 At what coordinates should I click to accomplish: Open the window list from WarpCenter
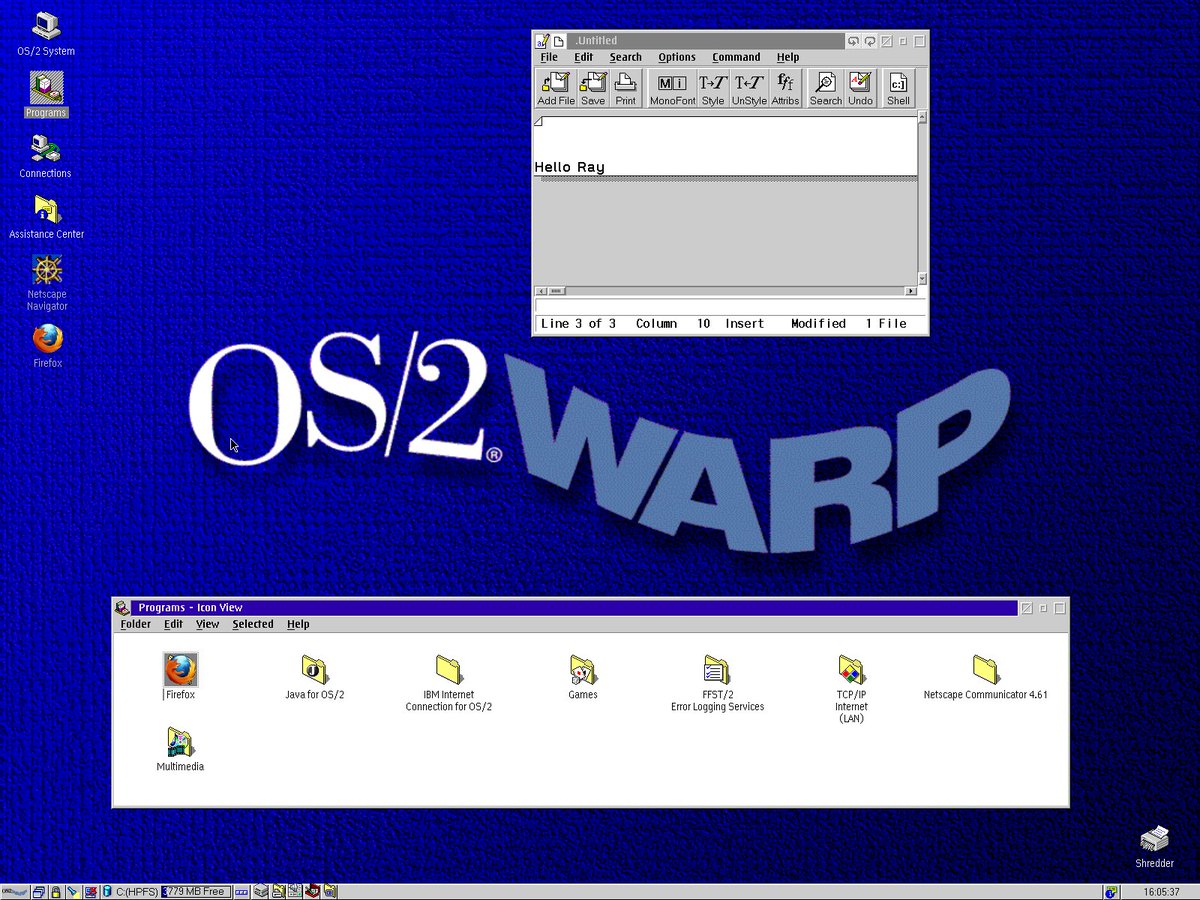click(39, 892)
